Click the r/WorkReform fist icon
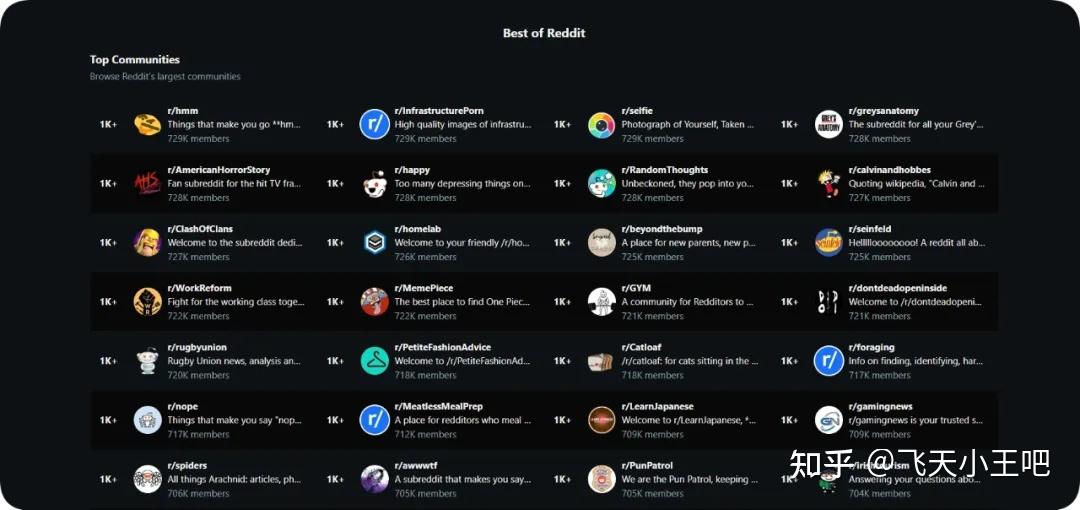 [148, 302]
